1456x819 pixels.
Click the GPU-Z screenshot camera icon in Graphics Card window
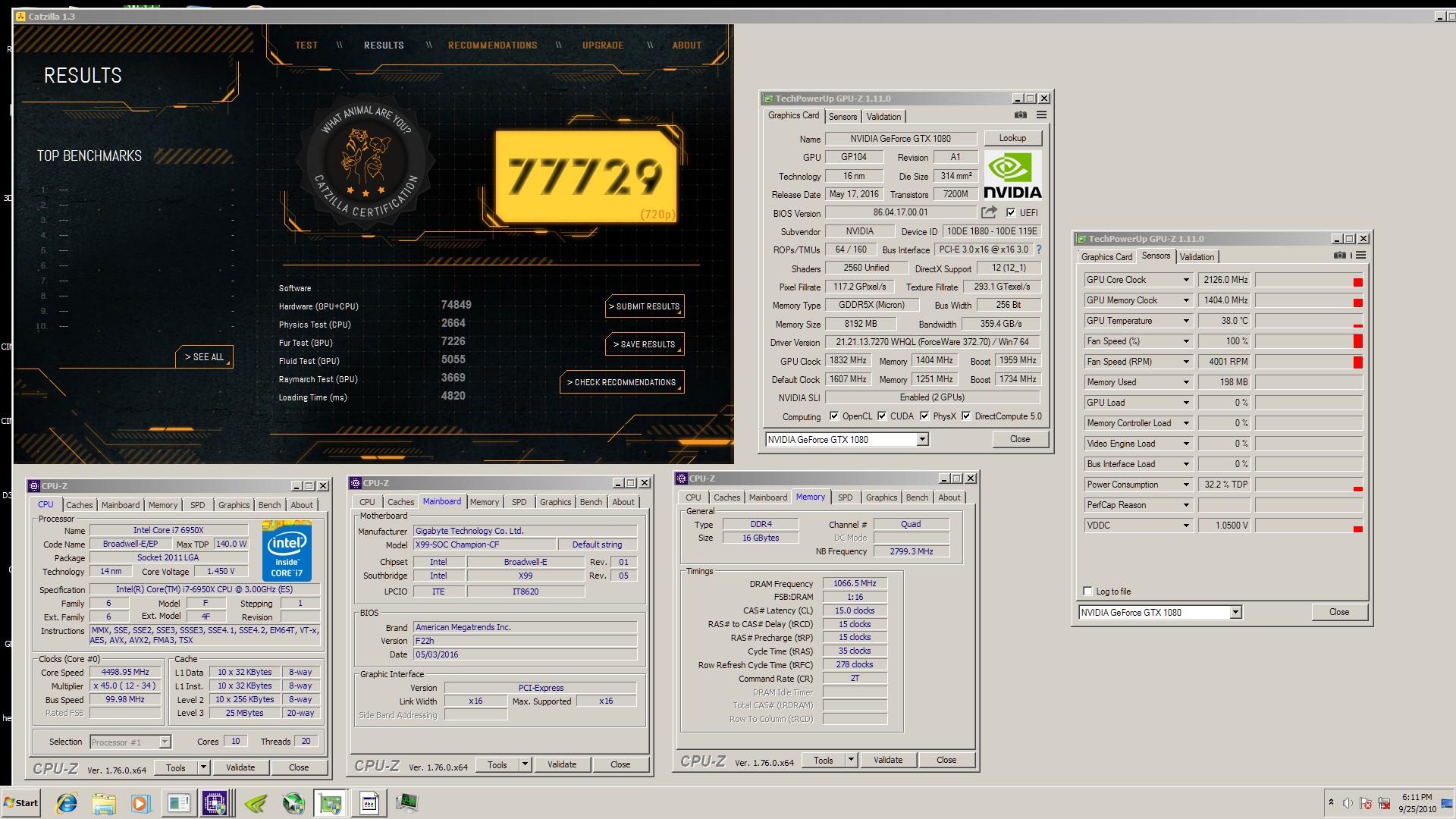[1021, 115]
